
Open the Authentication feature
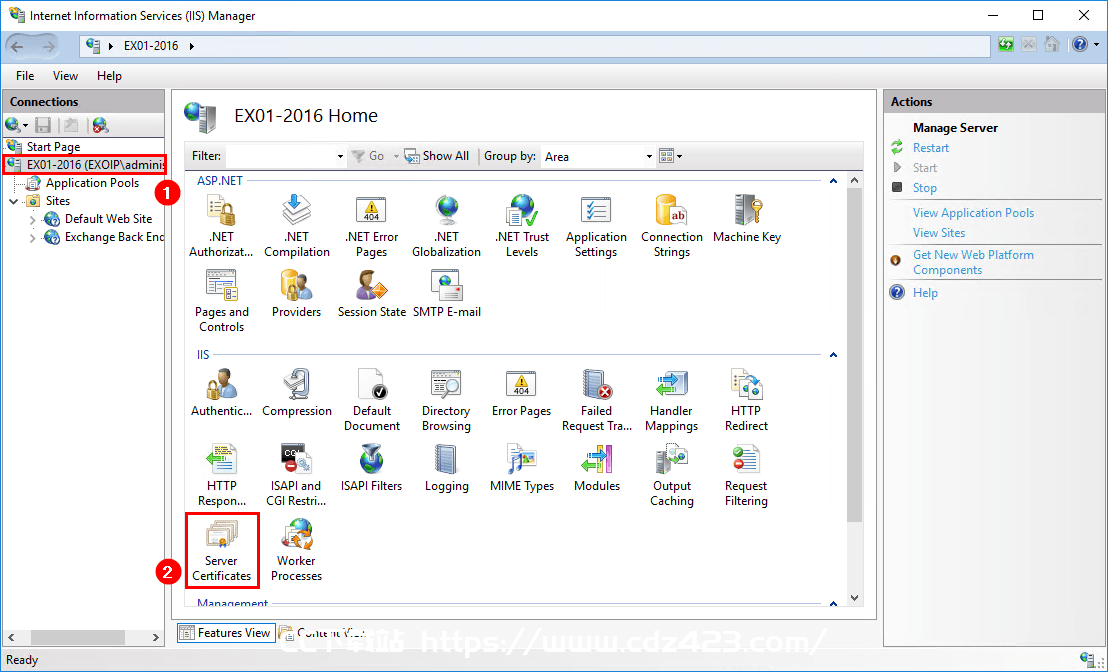coord(221,393)
